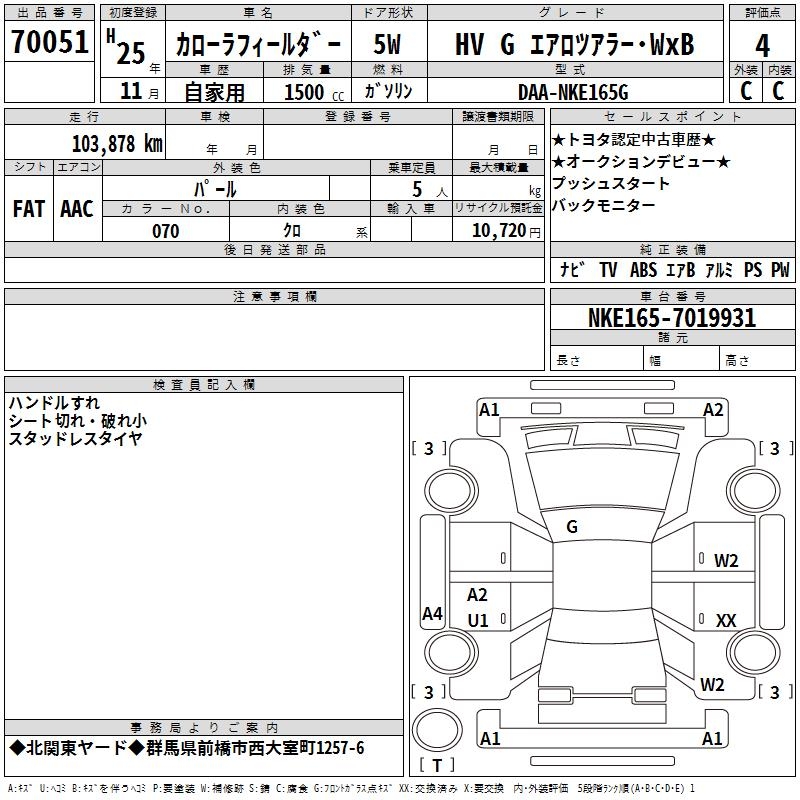Viewport: 800px width, 800px height.
Task: Select the fuel type ガソリン
Action: tap(388, 91)
